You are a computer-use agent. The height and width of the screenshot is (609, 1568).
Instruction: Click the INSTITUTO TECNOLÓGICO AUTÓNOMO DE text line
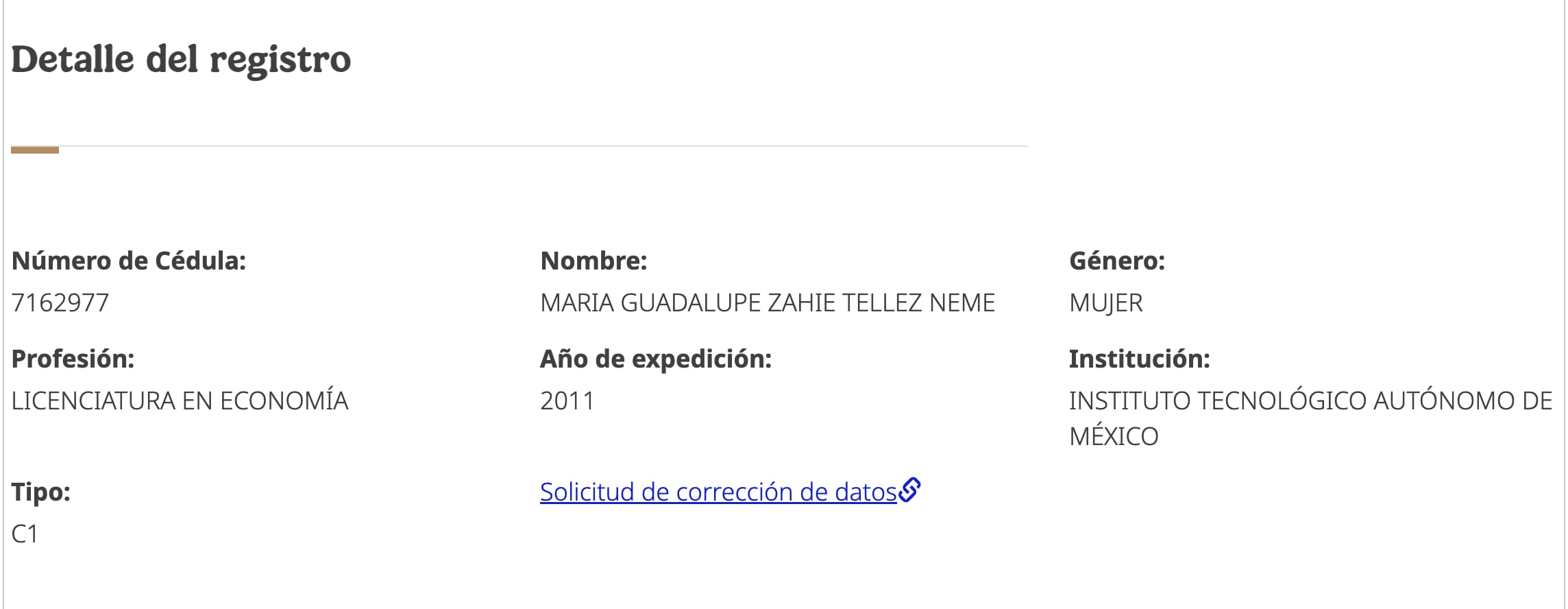1310,401
